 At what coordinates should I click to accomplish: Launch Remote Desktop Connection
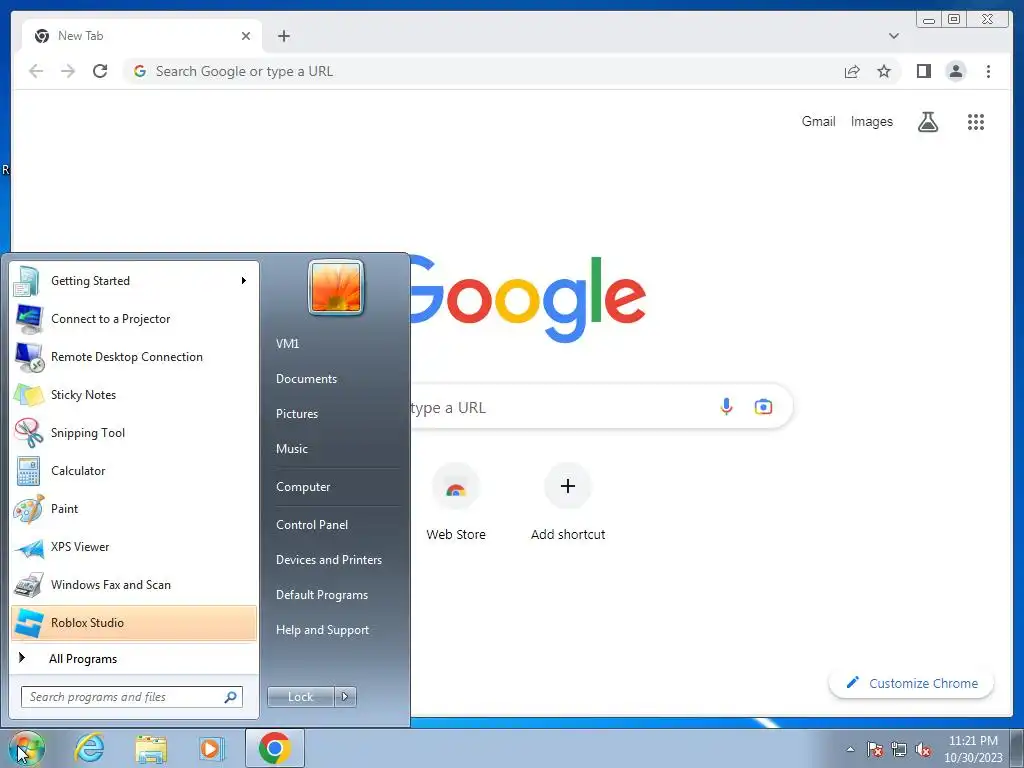[x=134, y=357]
